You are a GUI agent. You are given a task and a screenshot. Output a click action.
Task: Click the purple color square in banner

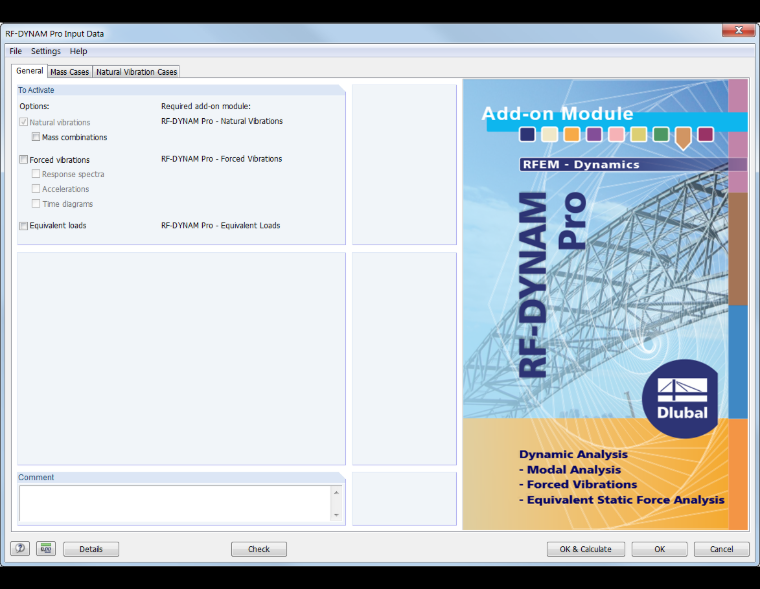[594, 134]
